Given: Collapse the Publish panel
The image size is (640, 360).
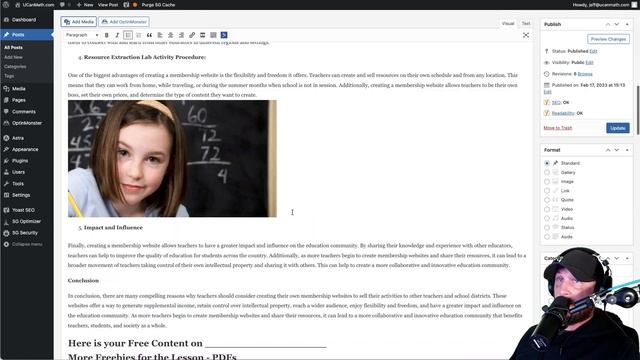Looking at the screenshot, I should click(627, 24).
